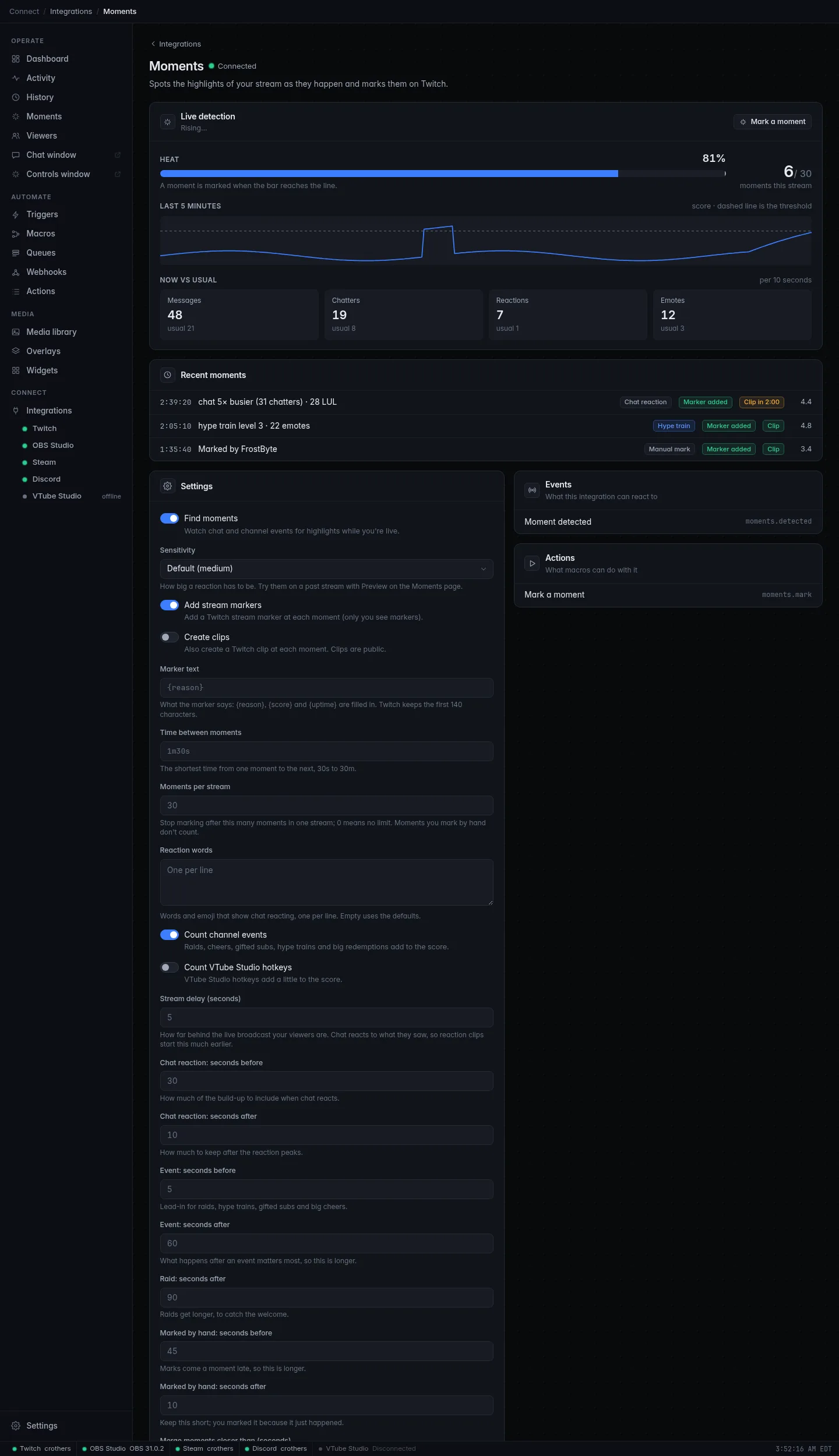Screen dimensions: 839x1456
Task: Toggle the Find moments switch
Action: (170, 518)
